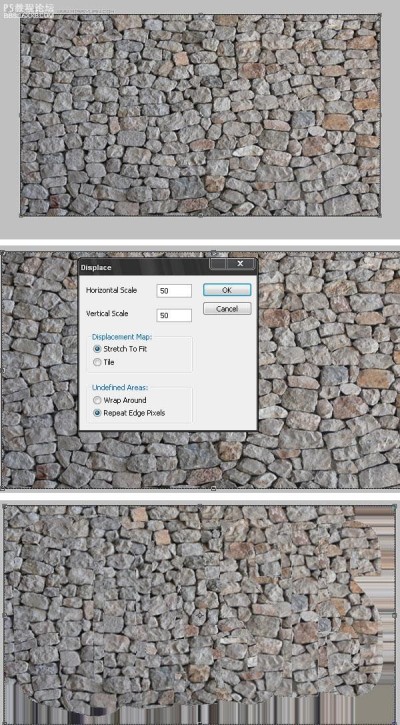Click the top stone wall's top-left transform handle

(20, 14)
